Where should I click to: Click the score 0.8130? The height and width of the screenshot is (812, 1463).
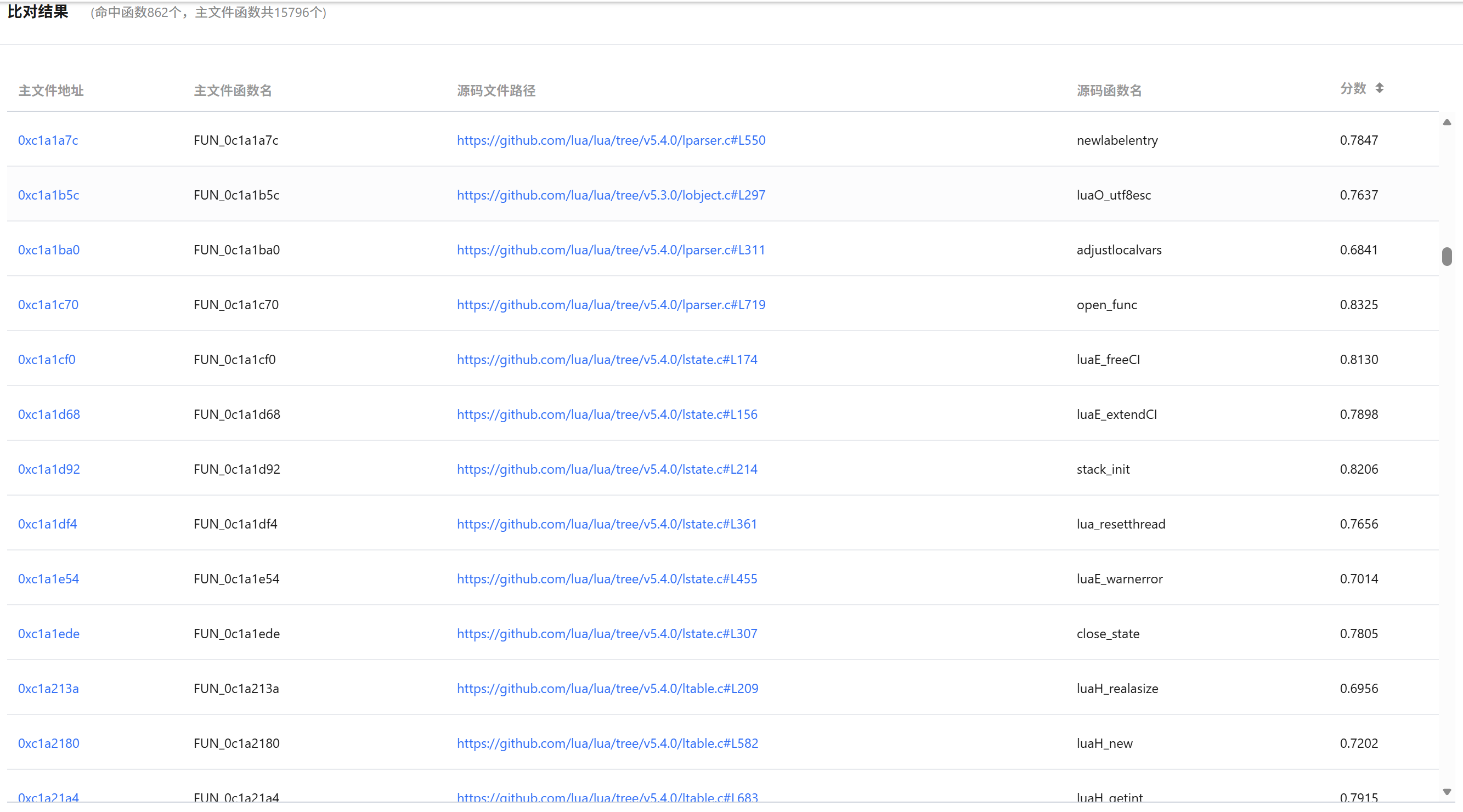tap(1359, 360)
